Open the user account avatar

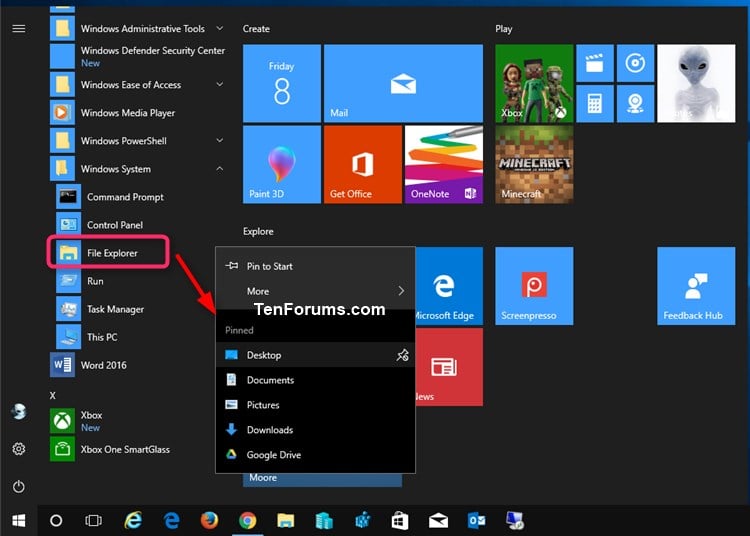click(x=19, y=411)
